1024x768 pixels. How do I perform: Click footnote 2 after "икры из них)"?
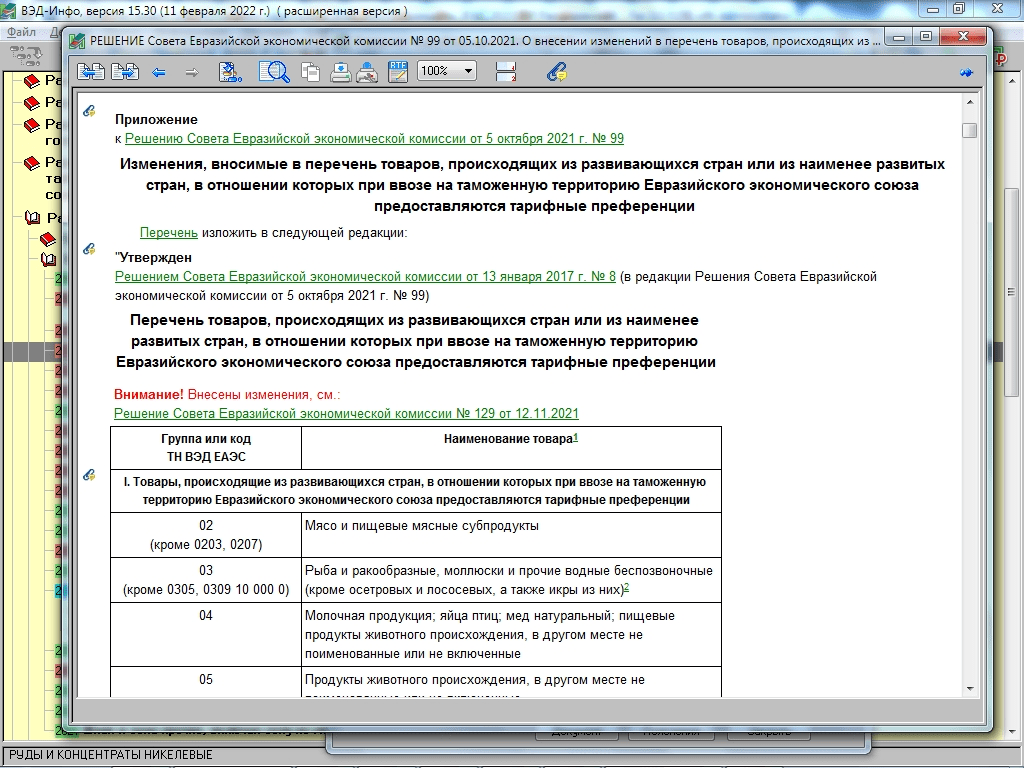pos(626,587)
